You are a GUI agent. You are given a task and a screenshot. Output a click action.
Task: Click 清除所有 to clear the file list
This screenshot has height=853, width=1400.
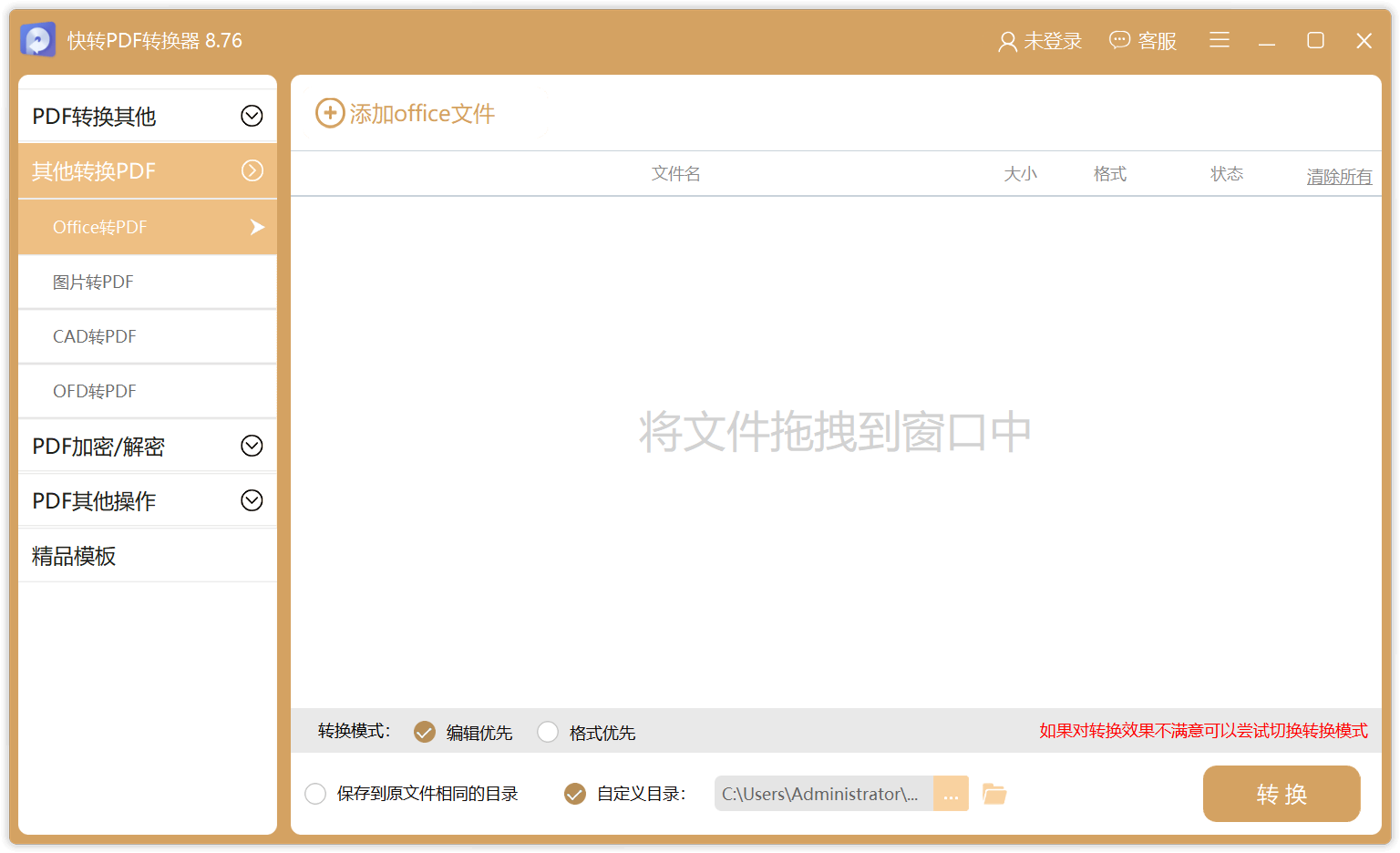tap(1339, 177)
